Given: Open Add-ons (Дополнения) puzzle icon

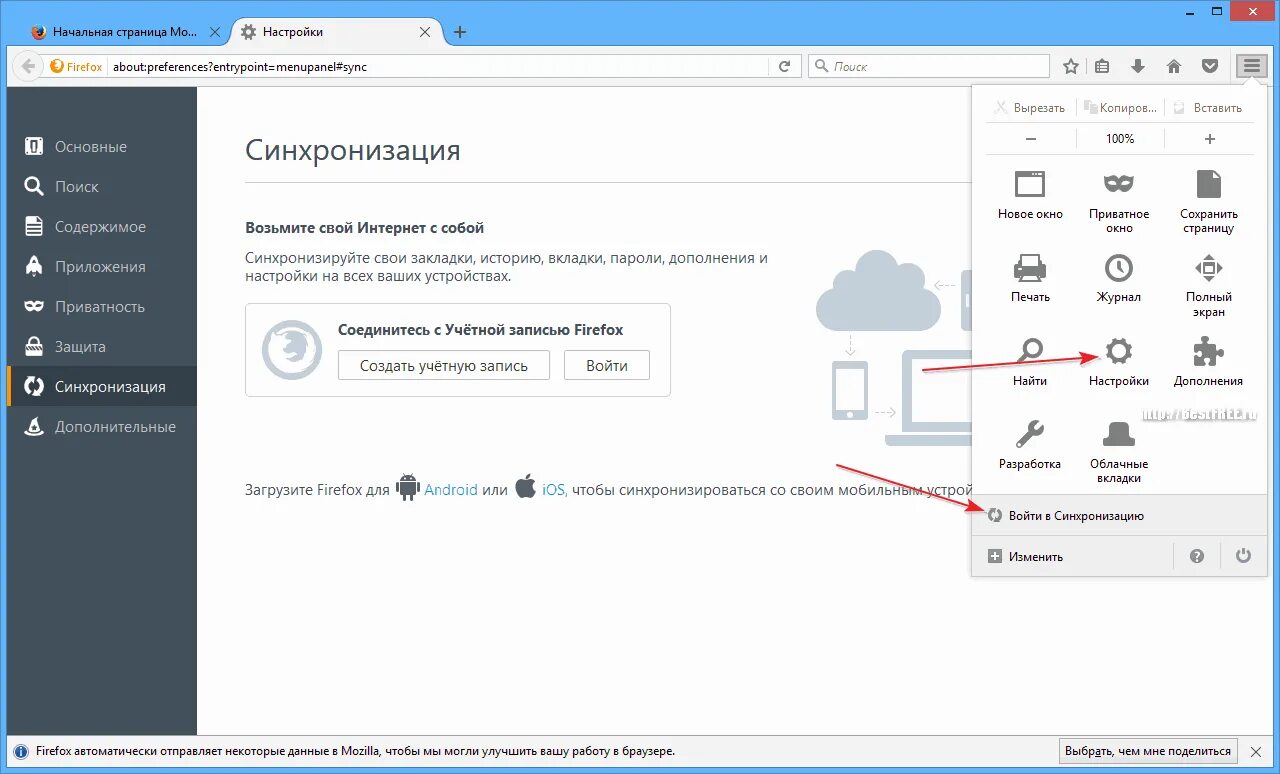Looking at the screenshot, I should pyautogui.click(x=1209, y=362).
